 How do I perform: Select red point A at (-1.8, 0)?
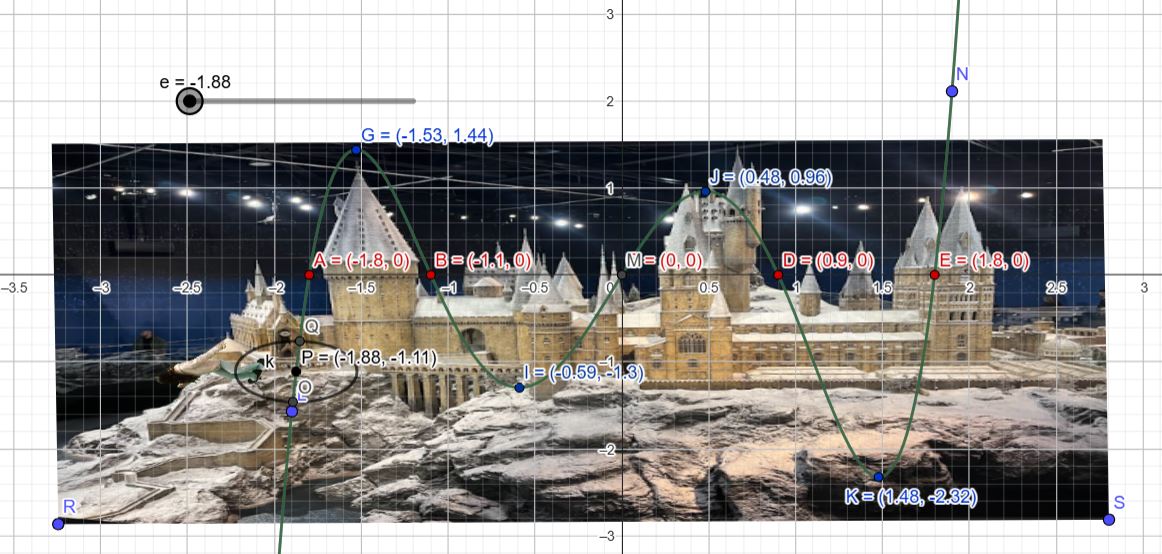309,274
